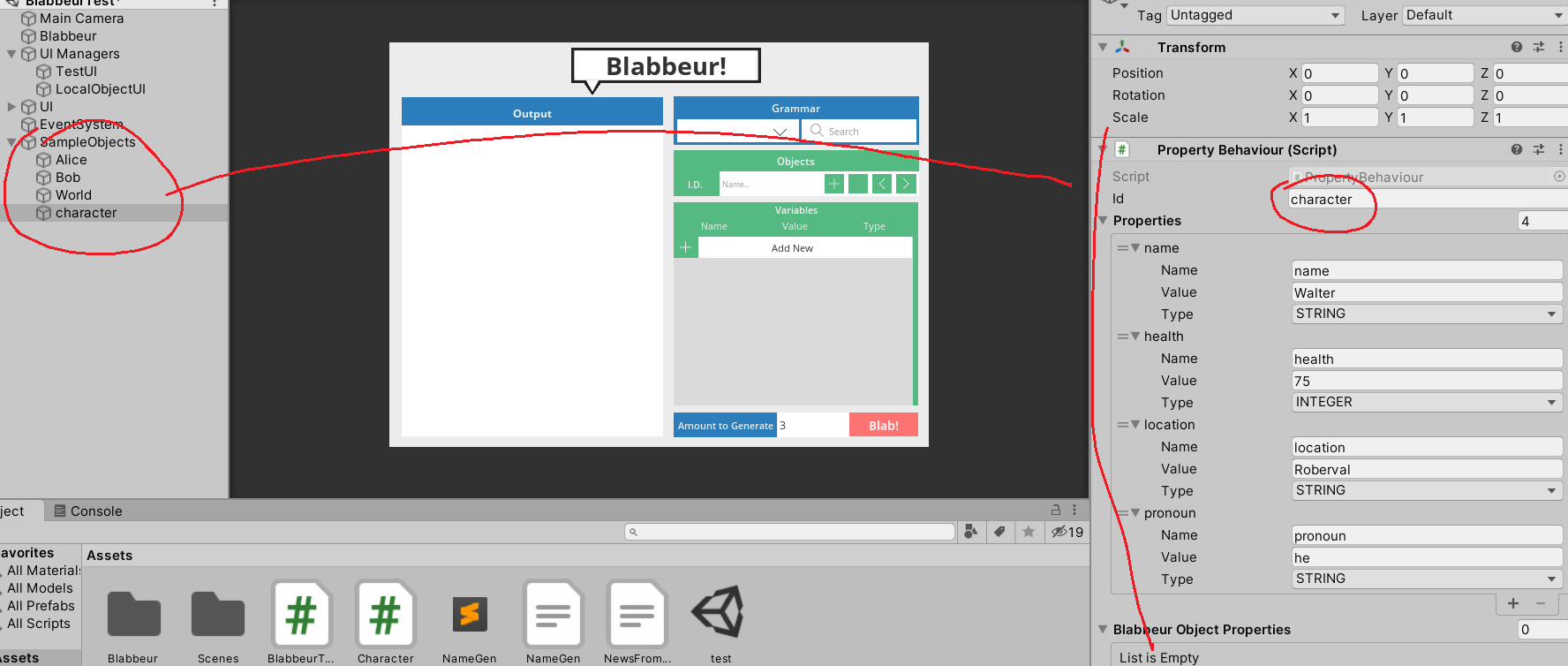Click the Rotation Y field

point(1435,95)
